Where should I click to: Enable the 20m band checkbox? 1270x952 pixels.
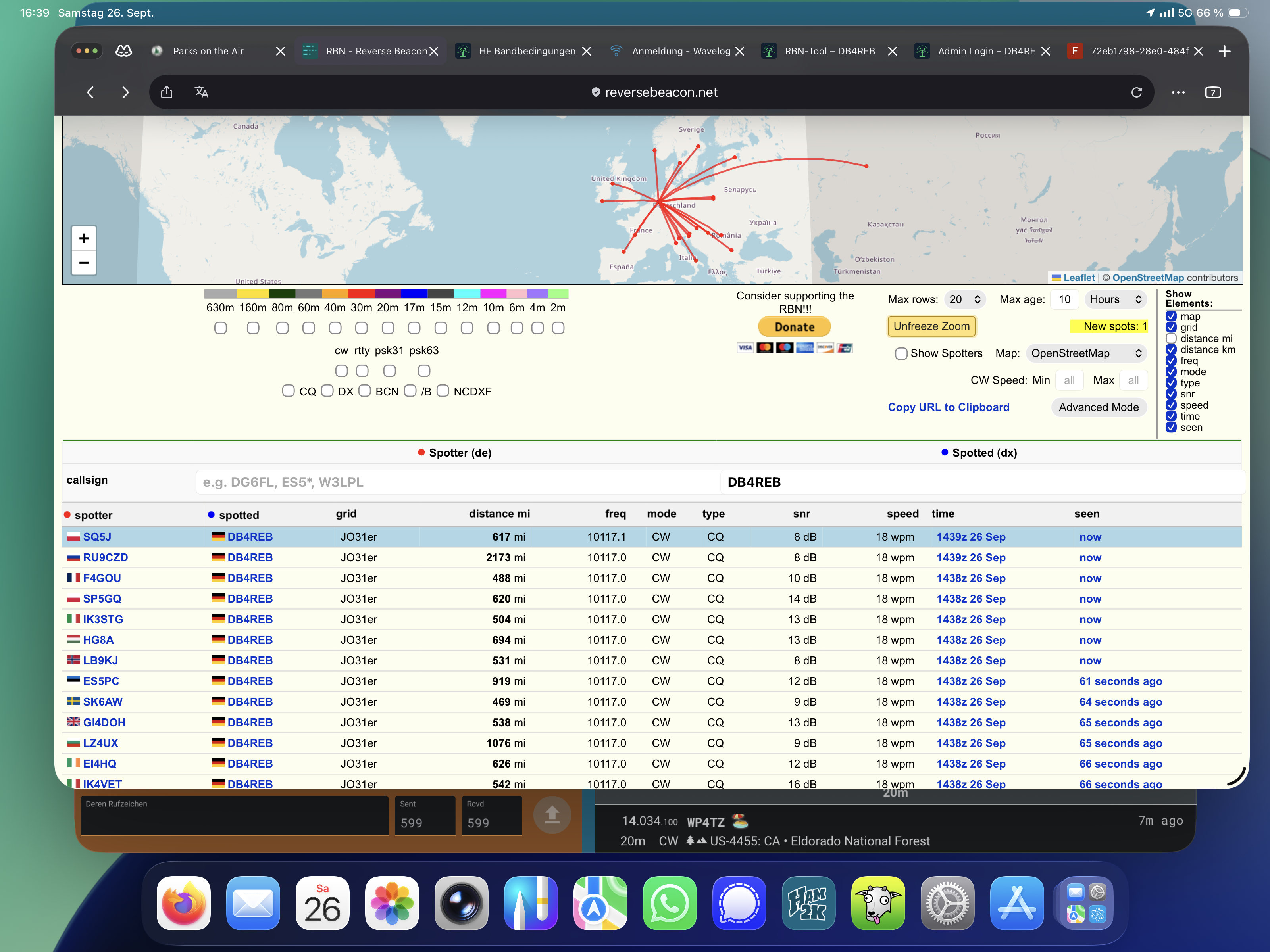click(x=388, y=328)
